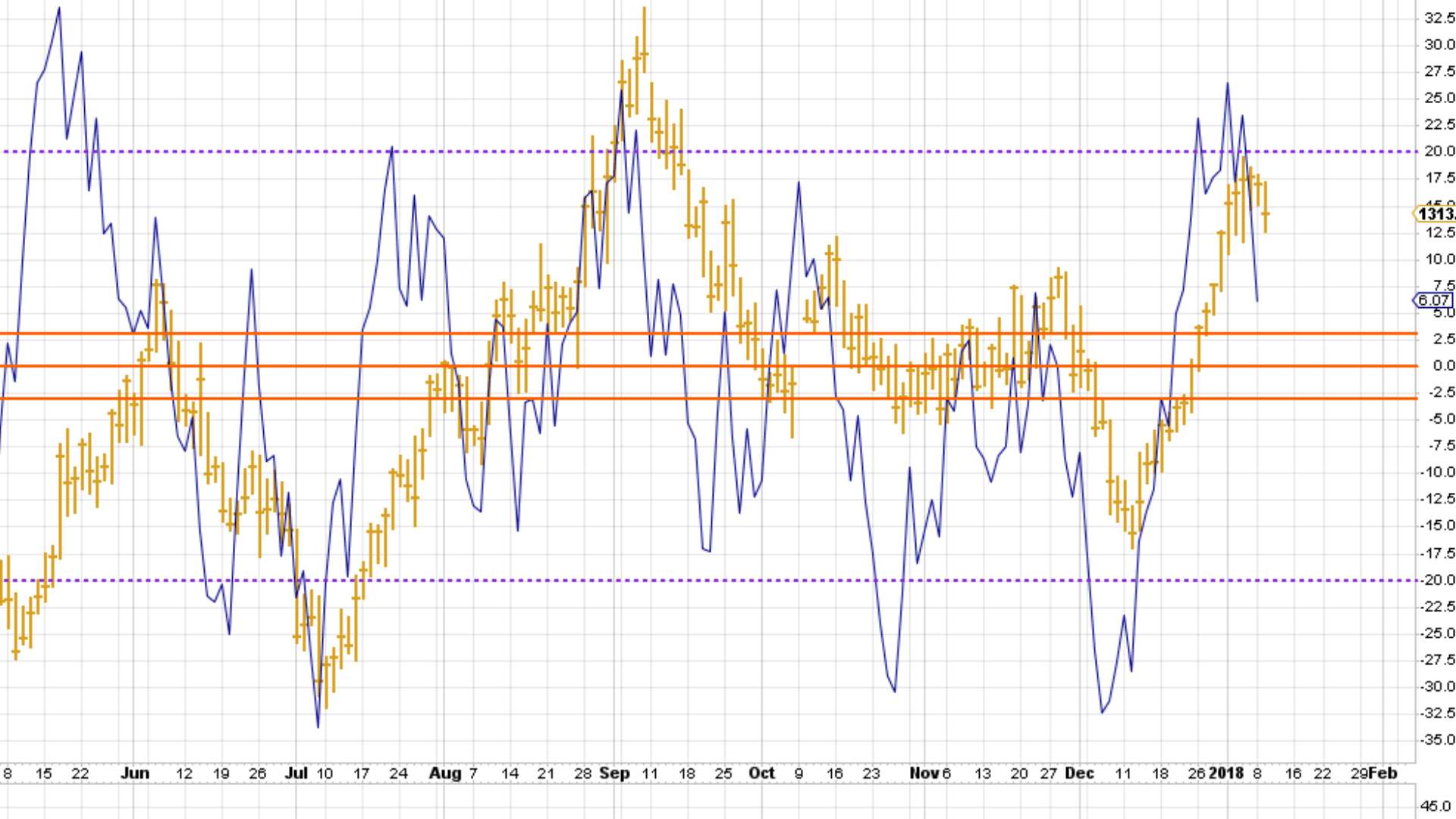Screen dimensions: 1456x819
Task: Click the -35.0 axis label
Action: [1437, 740]
